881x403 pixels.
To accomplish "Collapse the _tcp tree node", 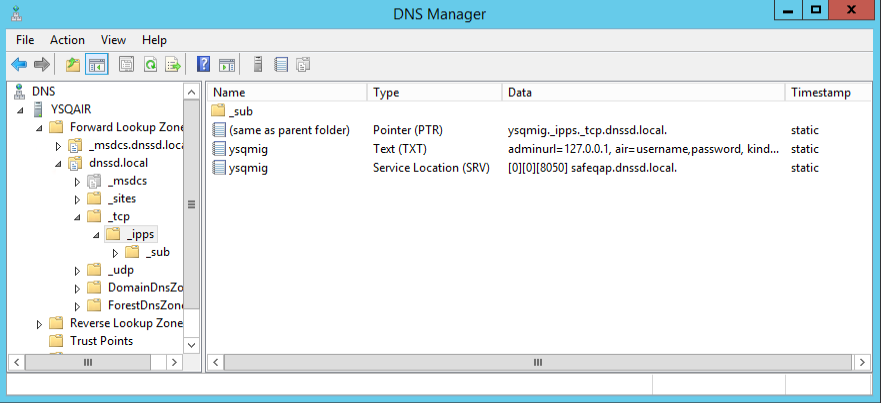I will [78, 216].
